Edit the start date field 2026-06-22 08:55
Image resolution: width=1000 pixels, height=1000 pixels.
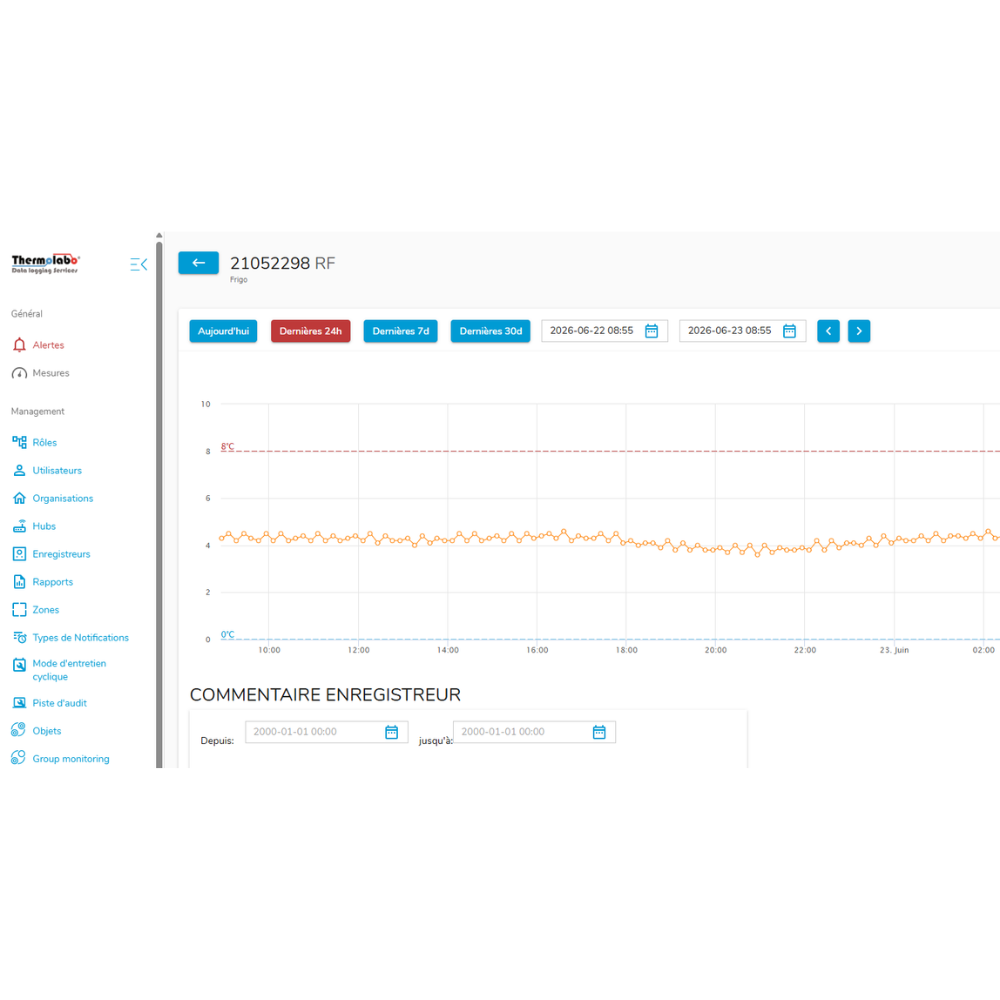[605, 331]
